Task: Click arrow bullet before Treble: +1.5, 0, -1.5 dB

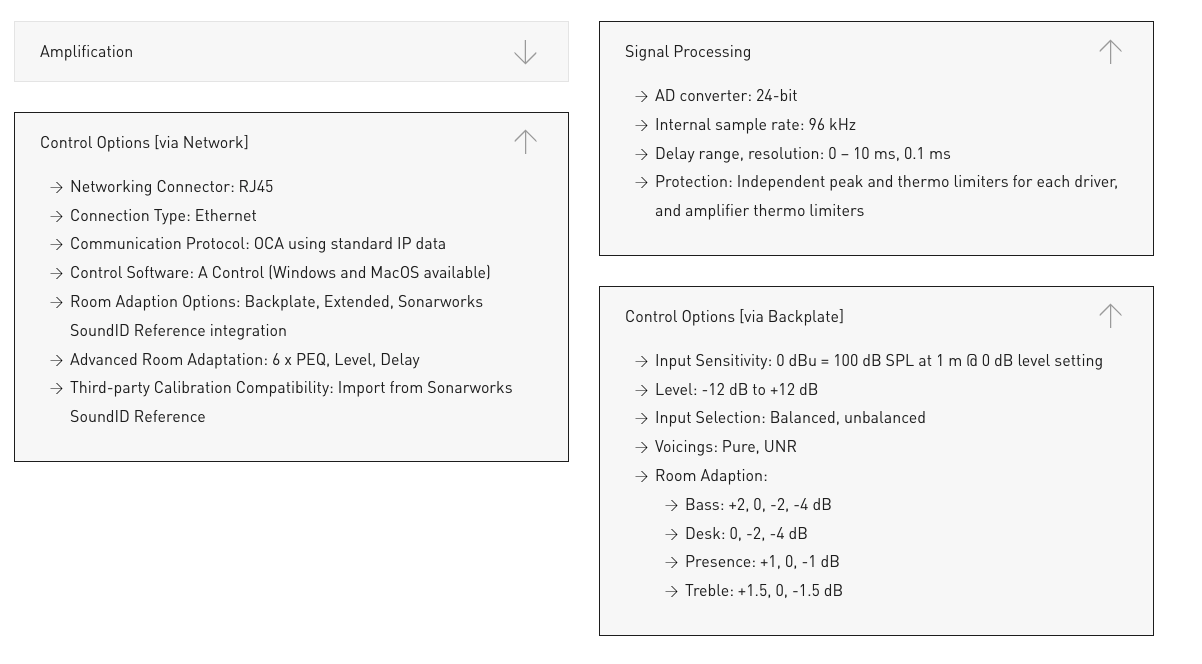Action: click(x=672, y=592)
